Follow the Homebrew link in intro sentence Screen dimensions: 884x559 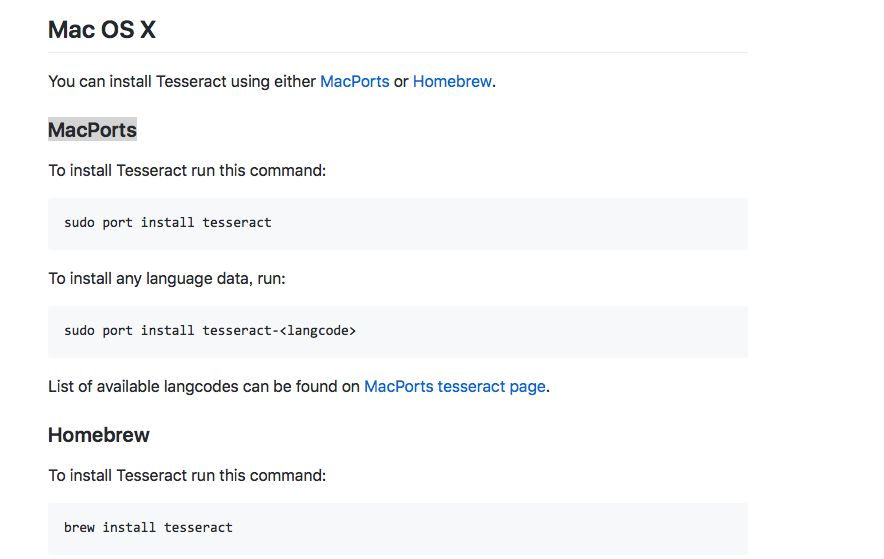coord(452,82)
